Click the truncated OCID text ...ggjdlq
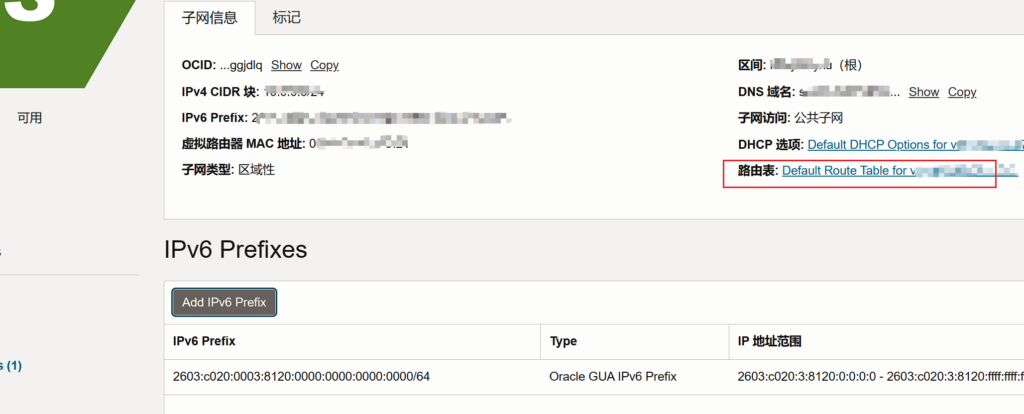Screen dimensions: 1024x414 pyautogui.click(x=241, y=65)
